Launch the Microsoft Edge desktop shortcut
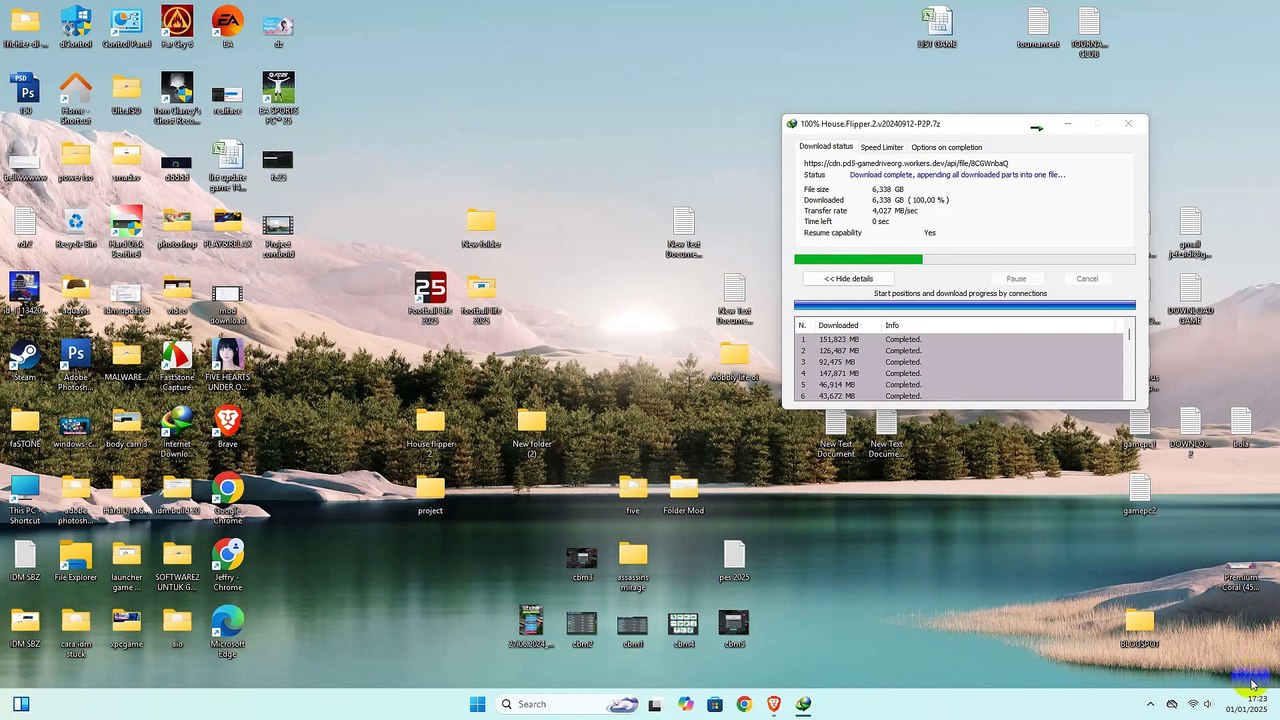Viewport: 1280px width, 720px height. coord(227,632)
